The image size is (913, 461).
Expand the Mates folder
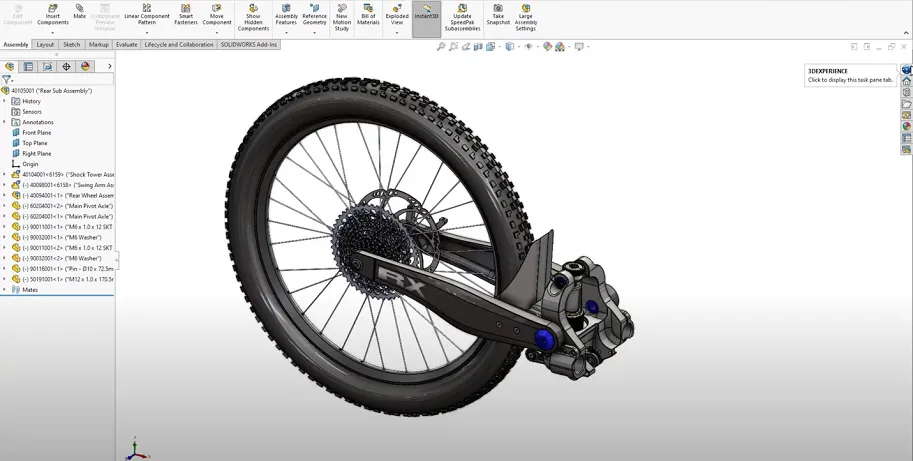(x=5, y=290)
